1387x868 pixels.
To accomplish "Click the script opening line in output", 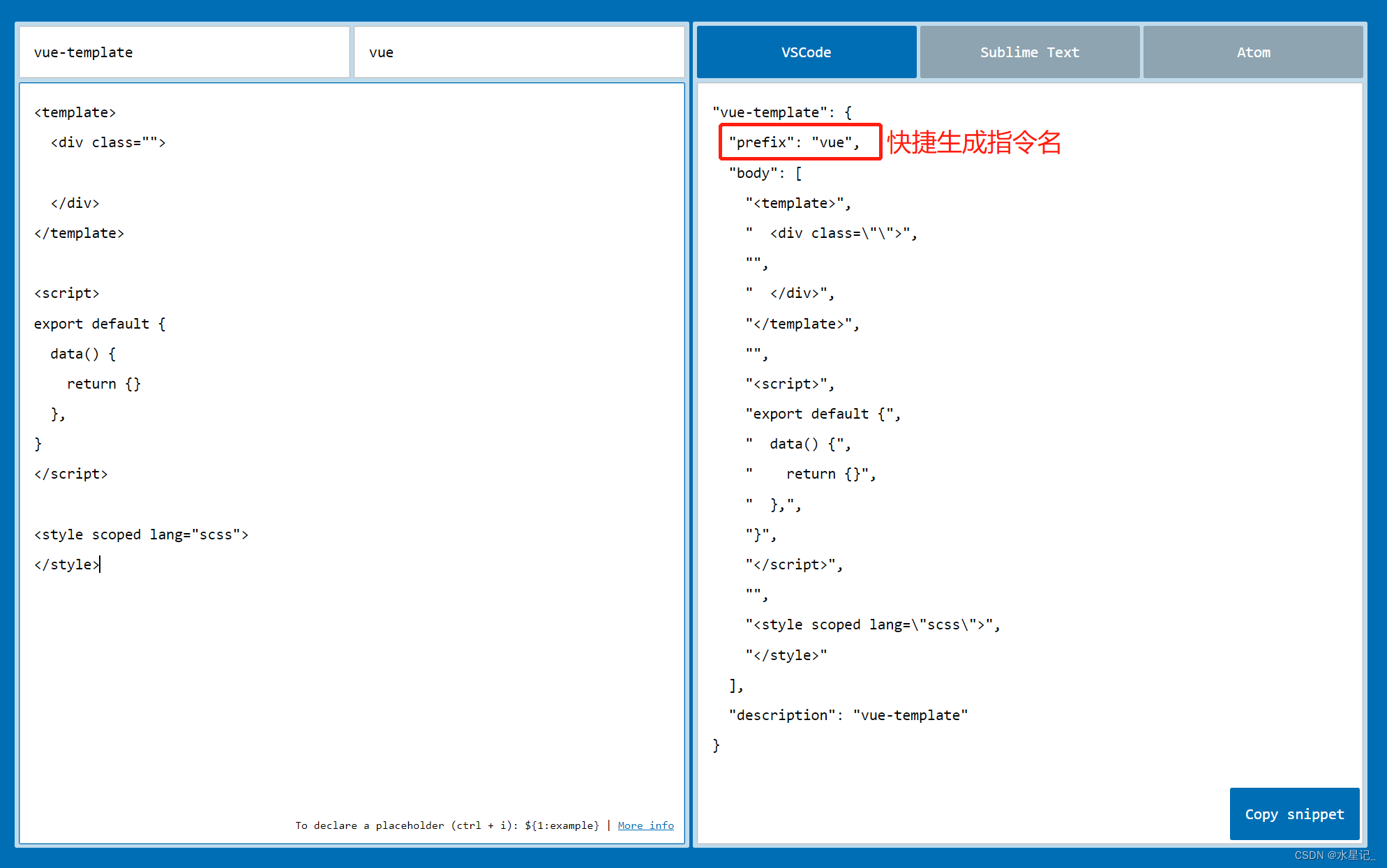I will click(788, 383).
